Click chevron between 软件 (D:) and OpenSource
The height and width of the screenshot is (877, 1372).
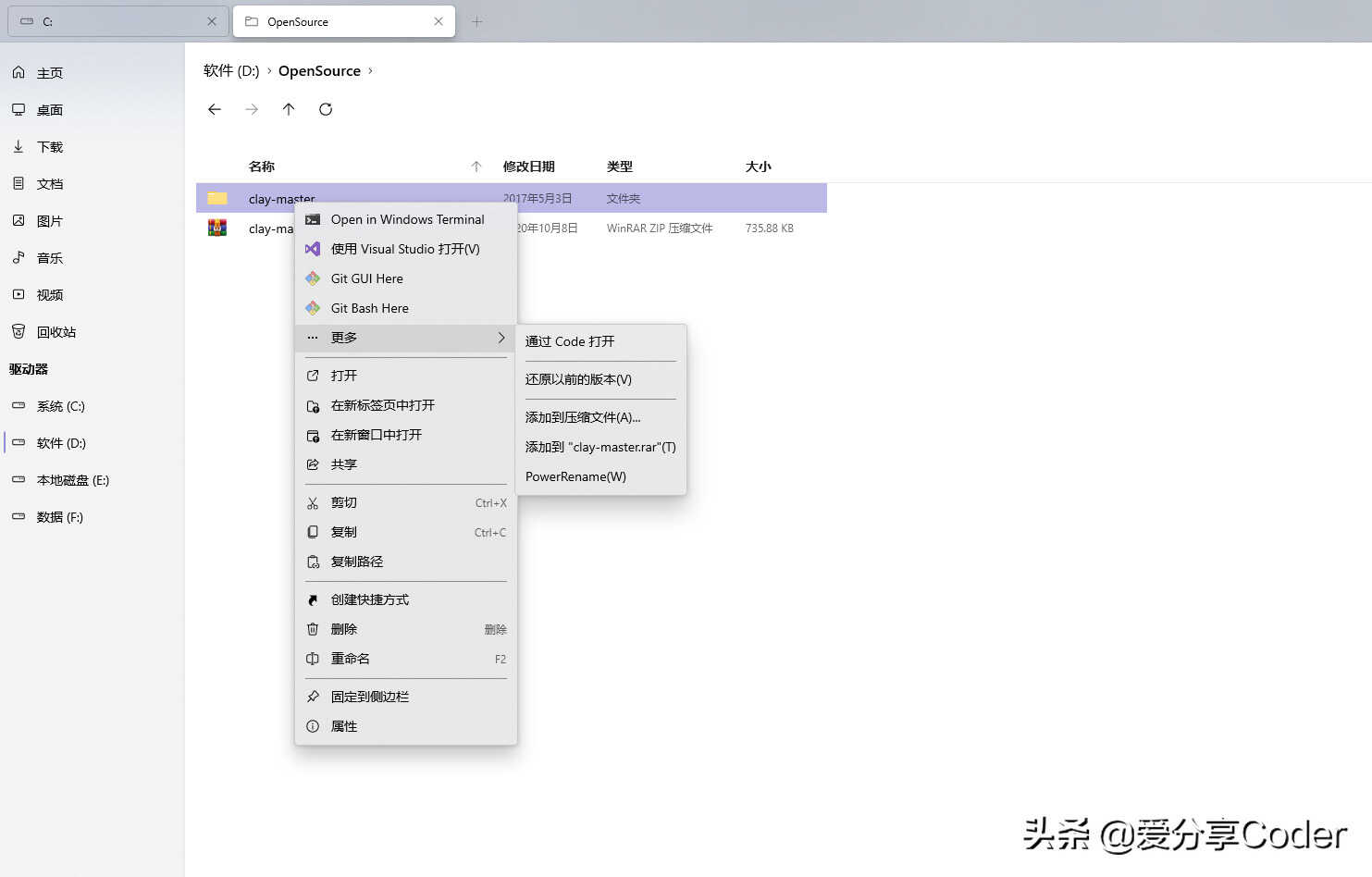click(x=269, y=70)
